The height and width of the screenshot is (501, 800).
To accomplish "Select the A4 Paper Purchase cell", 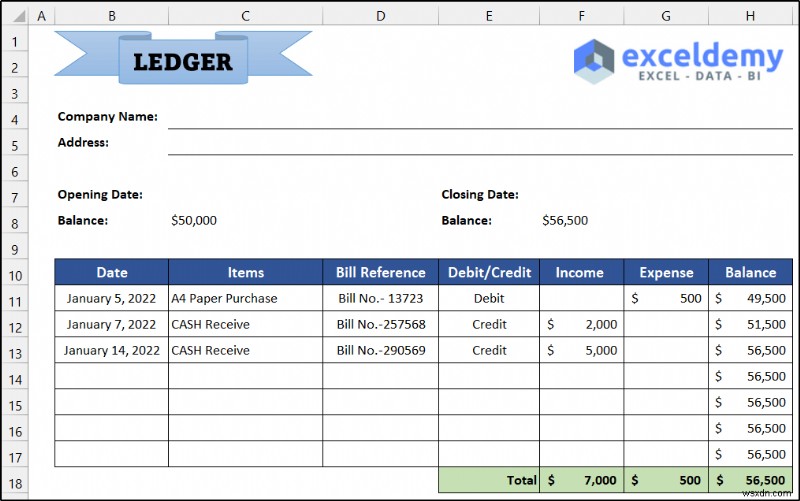I will (245, 298).
